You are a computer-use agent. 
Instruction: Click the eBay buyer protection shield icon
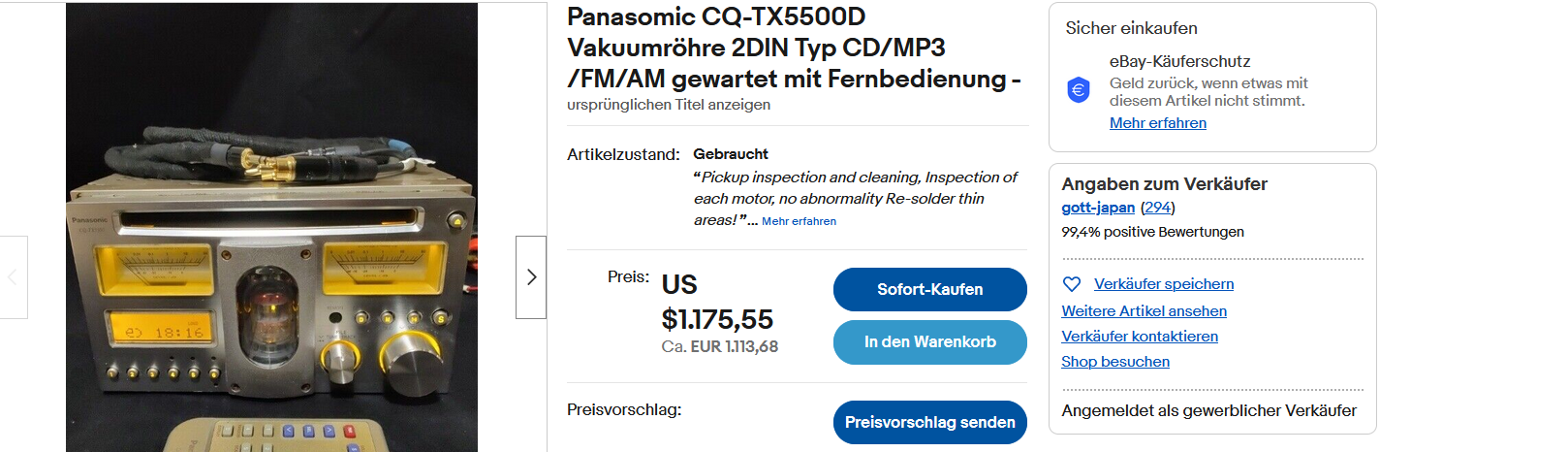click(1079, 90)
